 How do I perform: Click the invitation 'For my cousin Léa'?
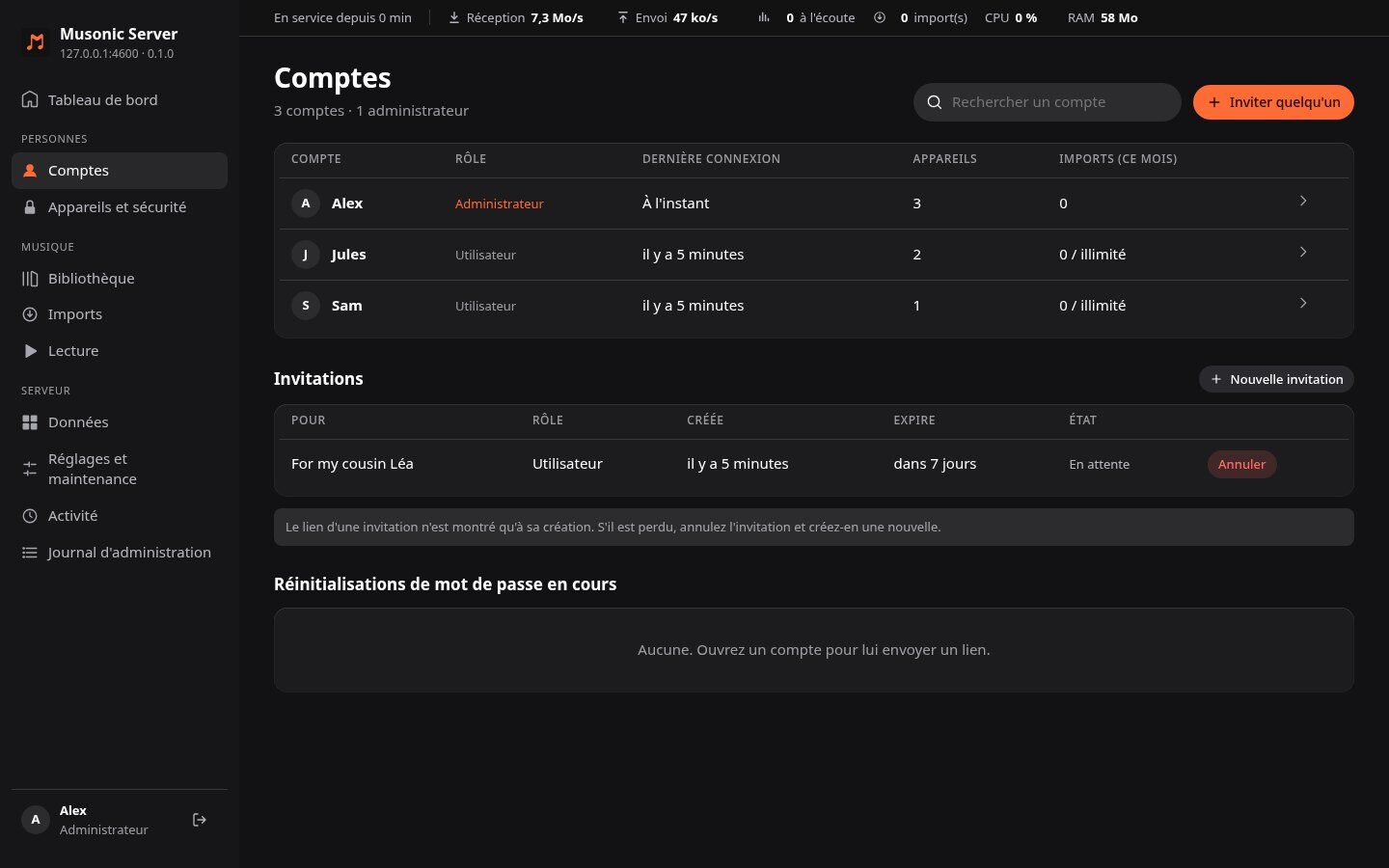point(352,464)
